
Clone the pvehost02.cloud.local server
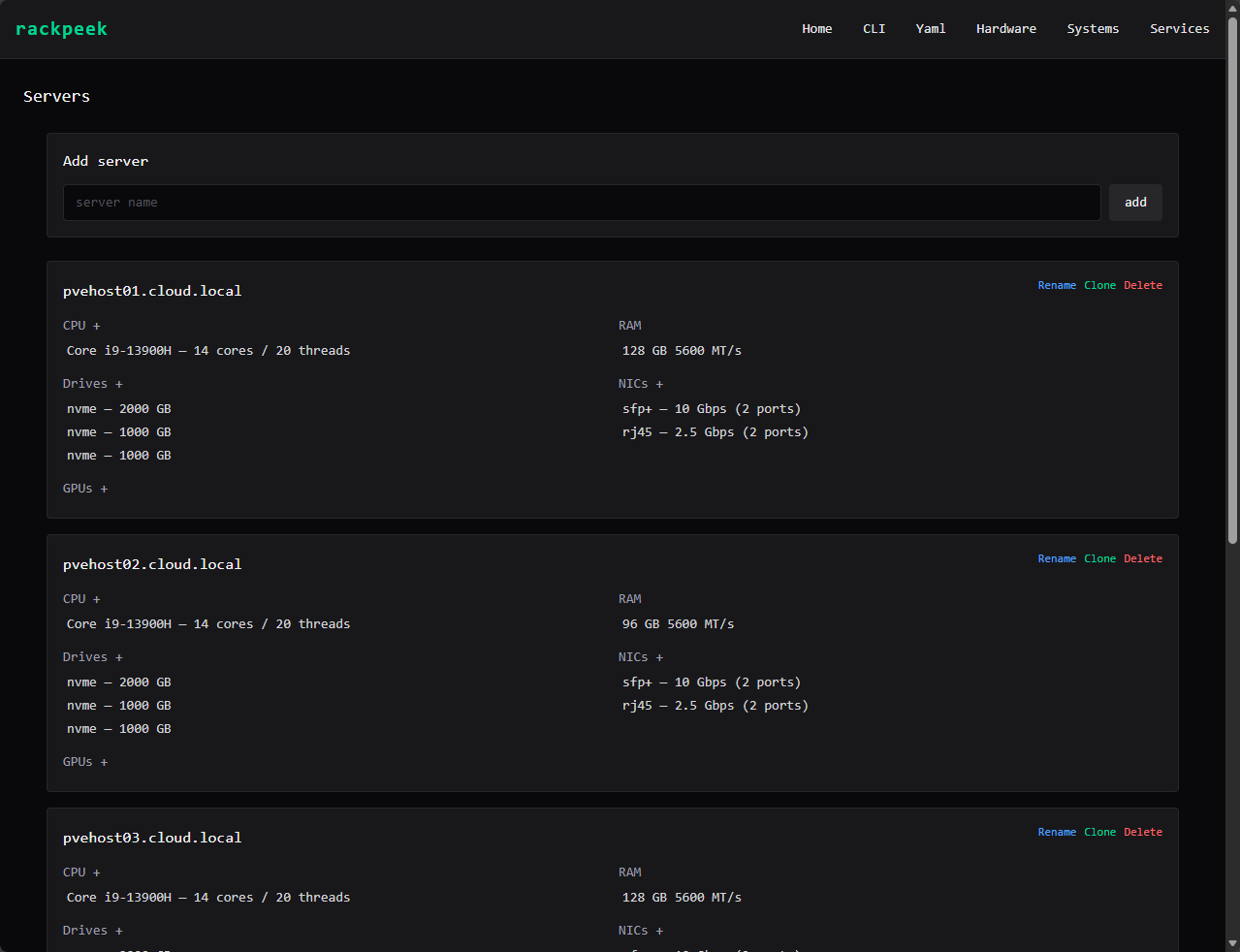[x=1099, y=558]
